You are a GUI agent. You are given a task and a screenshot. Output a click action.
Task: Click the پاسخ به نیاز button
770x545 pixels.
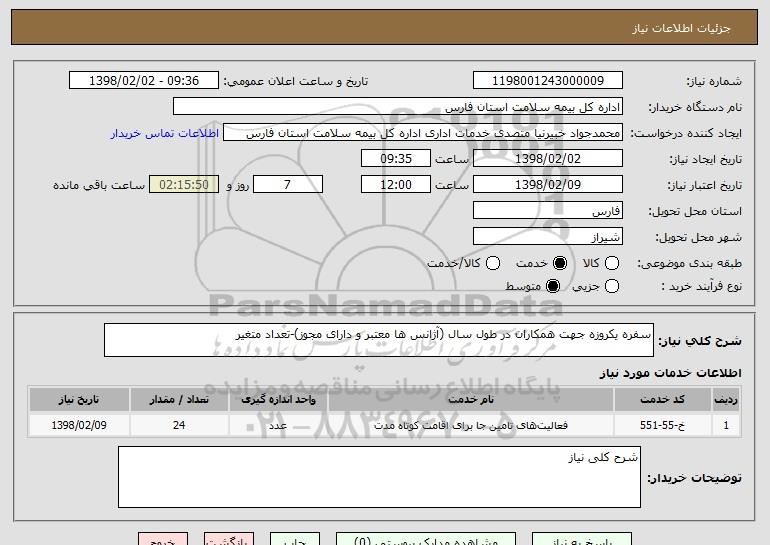tap(582, 539)
